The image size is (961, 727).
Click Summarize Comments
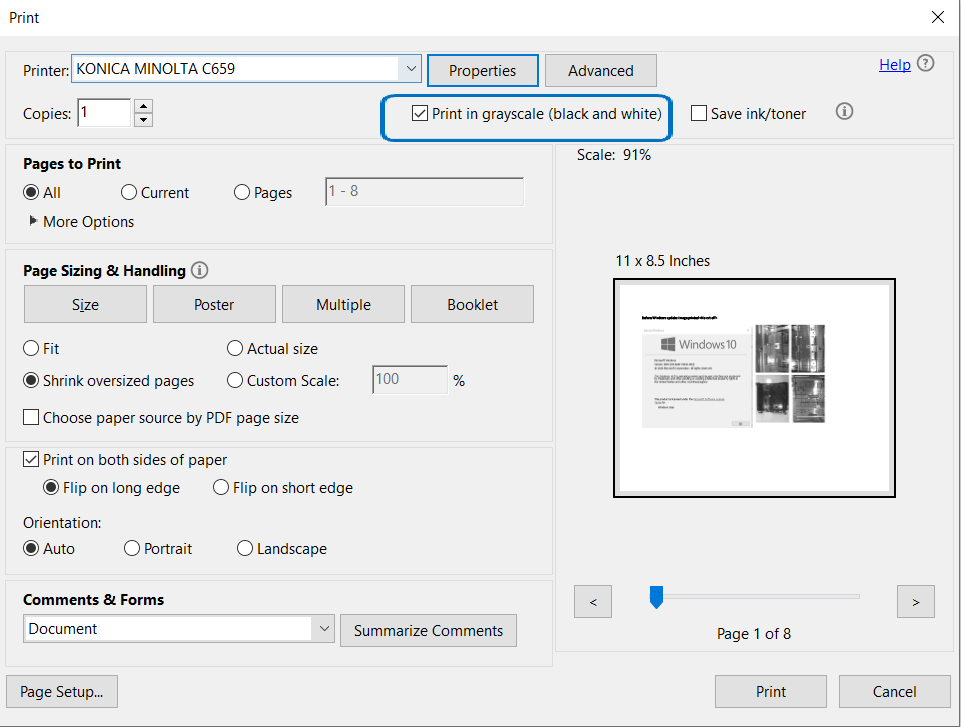click(x=428, y=630)
